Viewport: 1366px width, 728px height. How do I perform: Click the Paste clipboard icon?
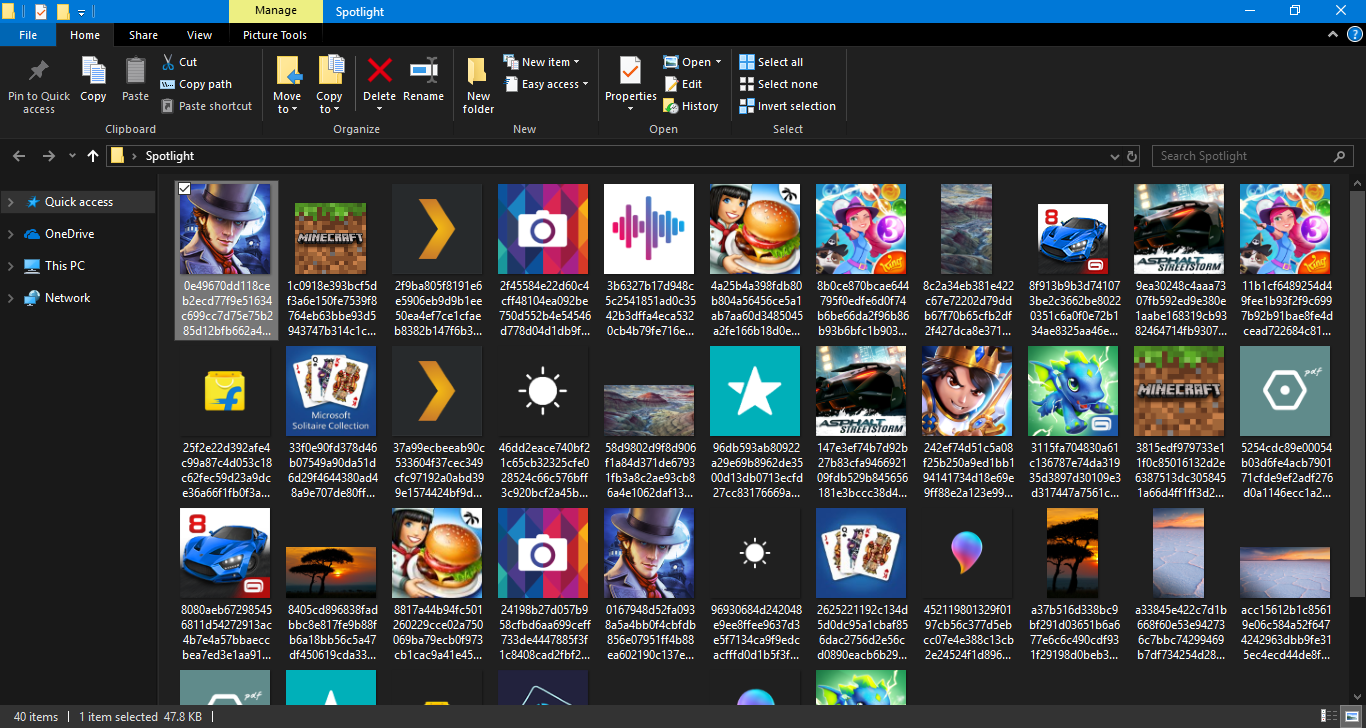pos(135,71)
